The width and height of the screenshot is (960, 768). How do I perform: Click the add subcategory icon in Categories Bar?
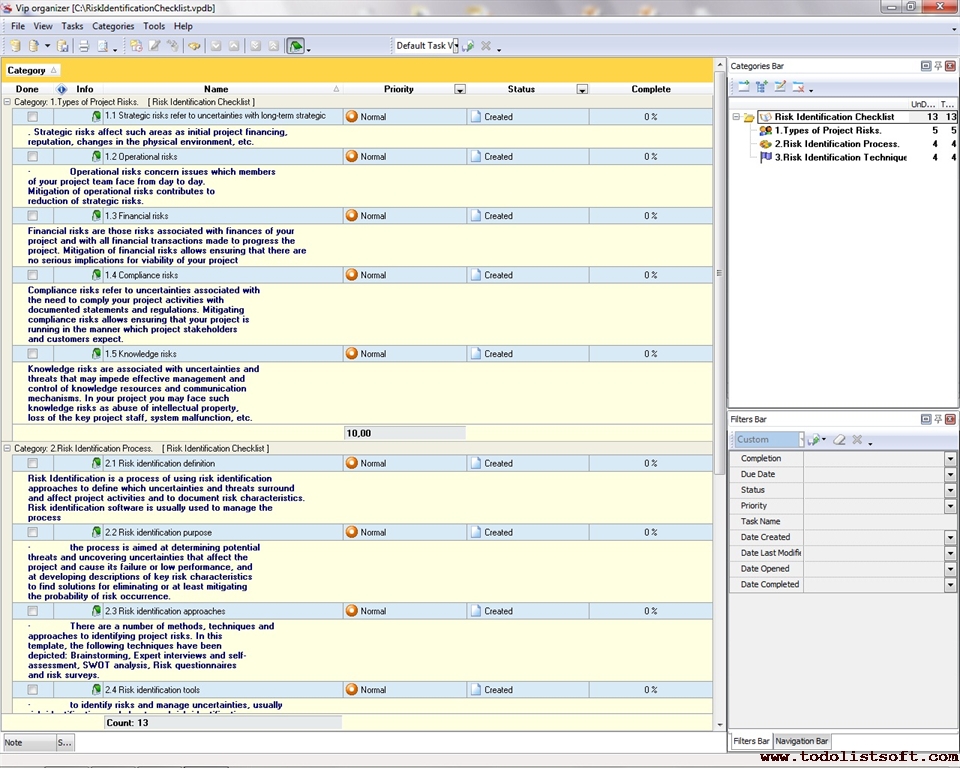[762, 88]
